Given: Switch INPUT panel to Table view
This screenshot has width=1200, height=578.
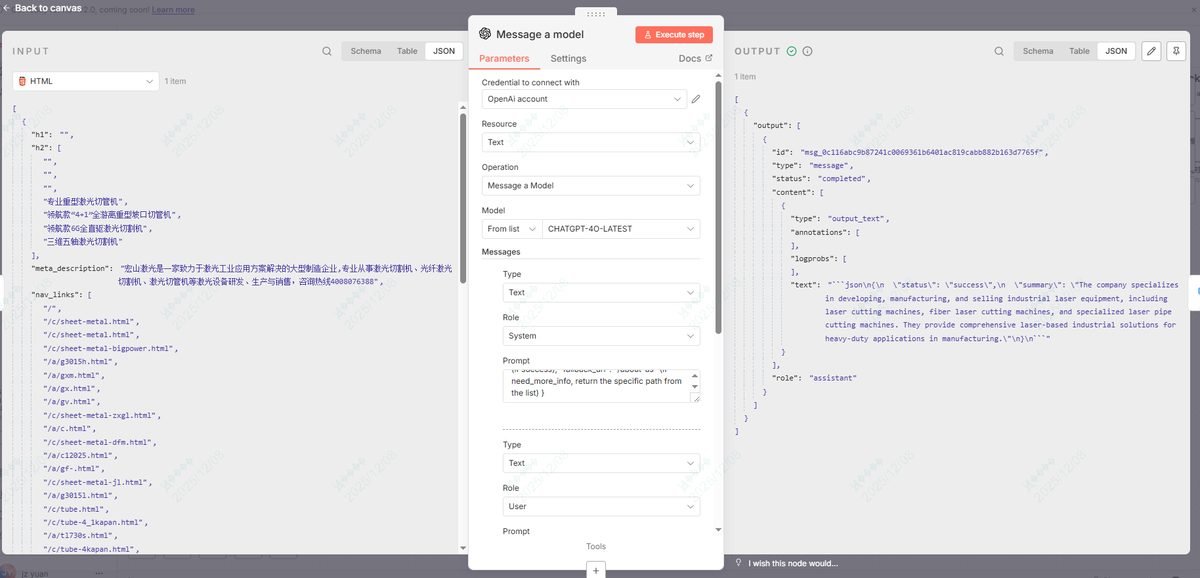Looking at the screenshot, I should [407, 51].
